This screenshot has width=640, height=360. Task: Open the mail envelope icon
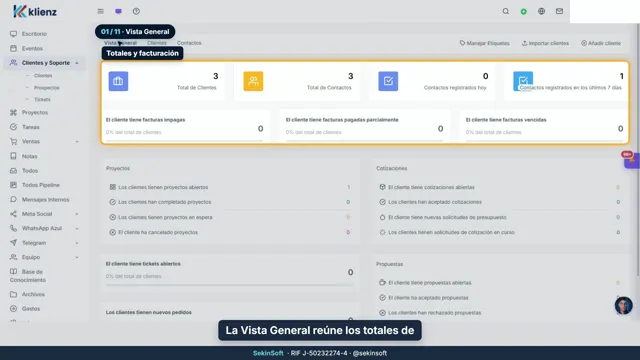point(560,11)
